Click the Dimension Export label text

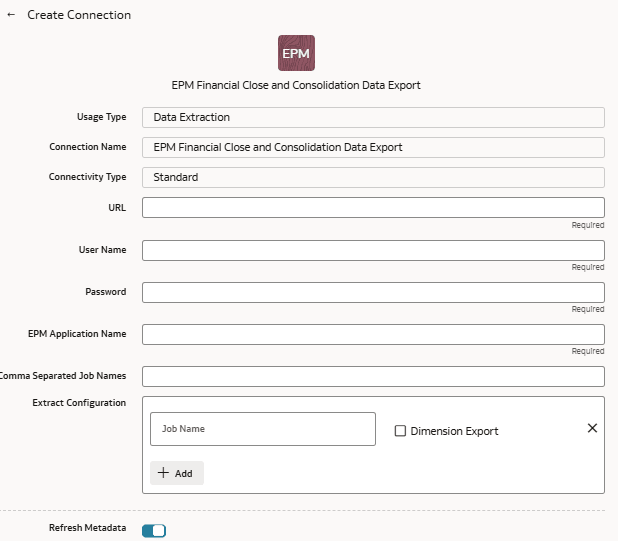(454, 431)
